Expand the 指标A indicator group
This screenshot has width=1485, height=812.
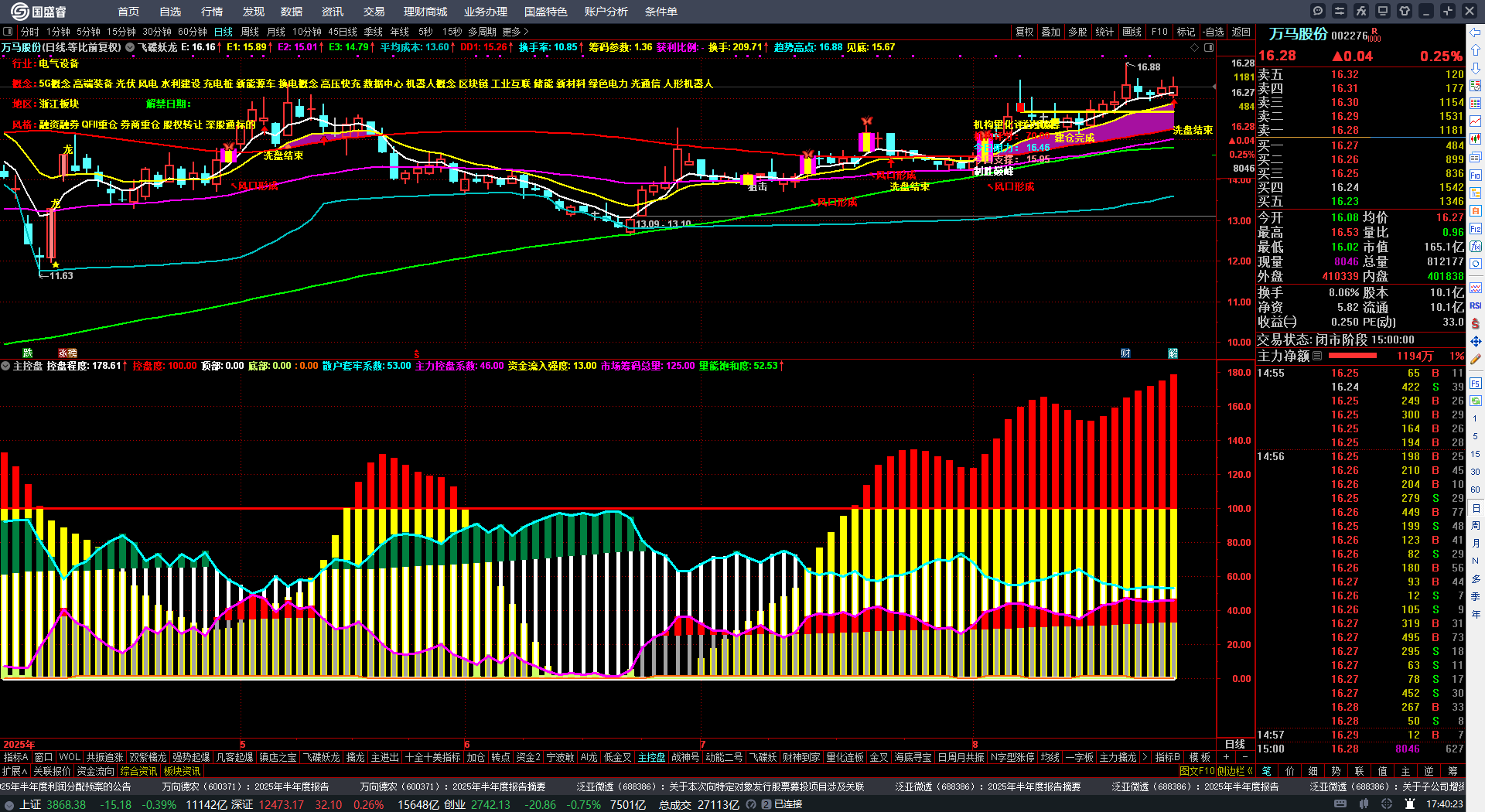pyautogui.click(x=15, y=757)
